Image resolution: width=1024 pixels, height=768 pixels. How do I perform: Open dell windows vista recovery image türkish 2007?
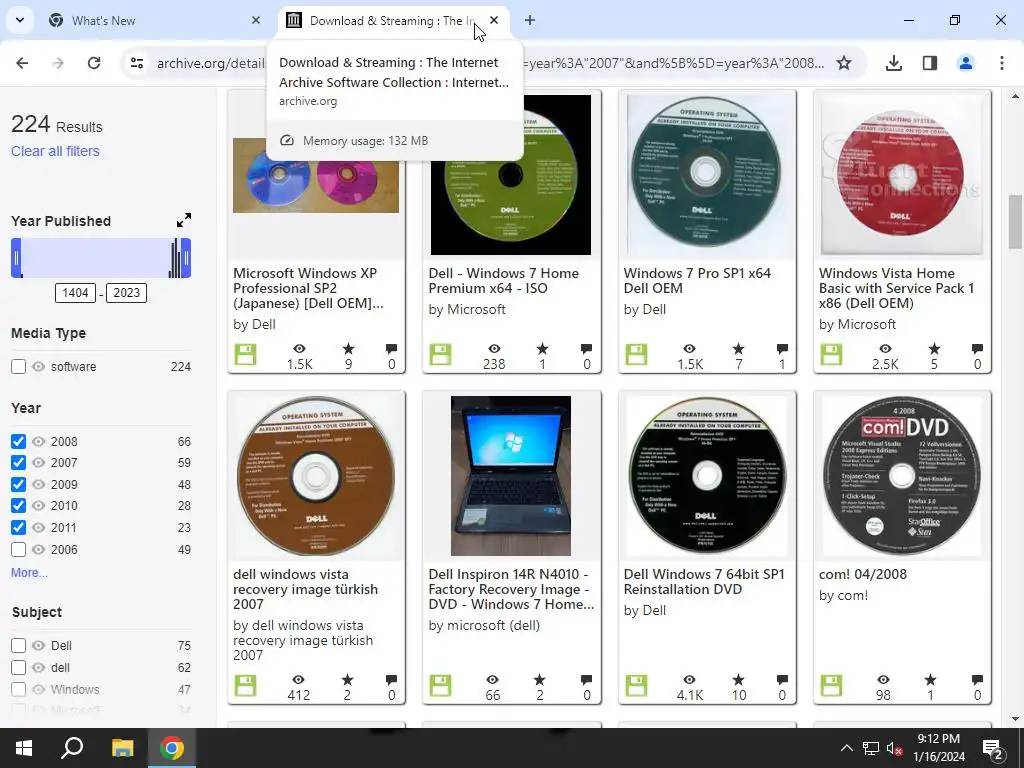coord(305,589)
